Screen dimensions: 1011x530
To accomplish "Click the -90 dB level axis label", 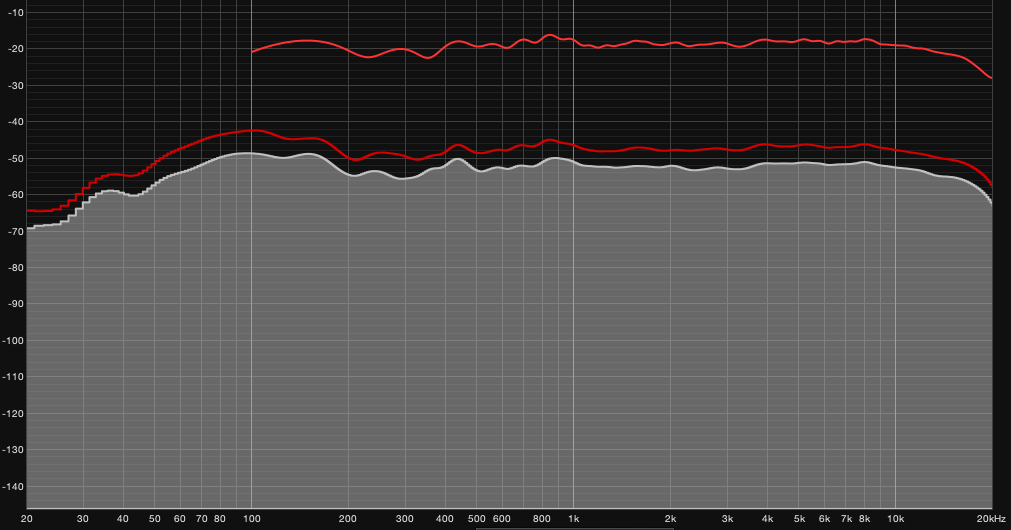I will click(x=14, y=304).
